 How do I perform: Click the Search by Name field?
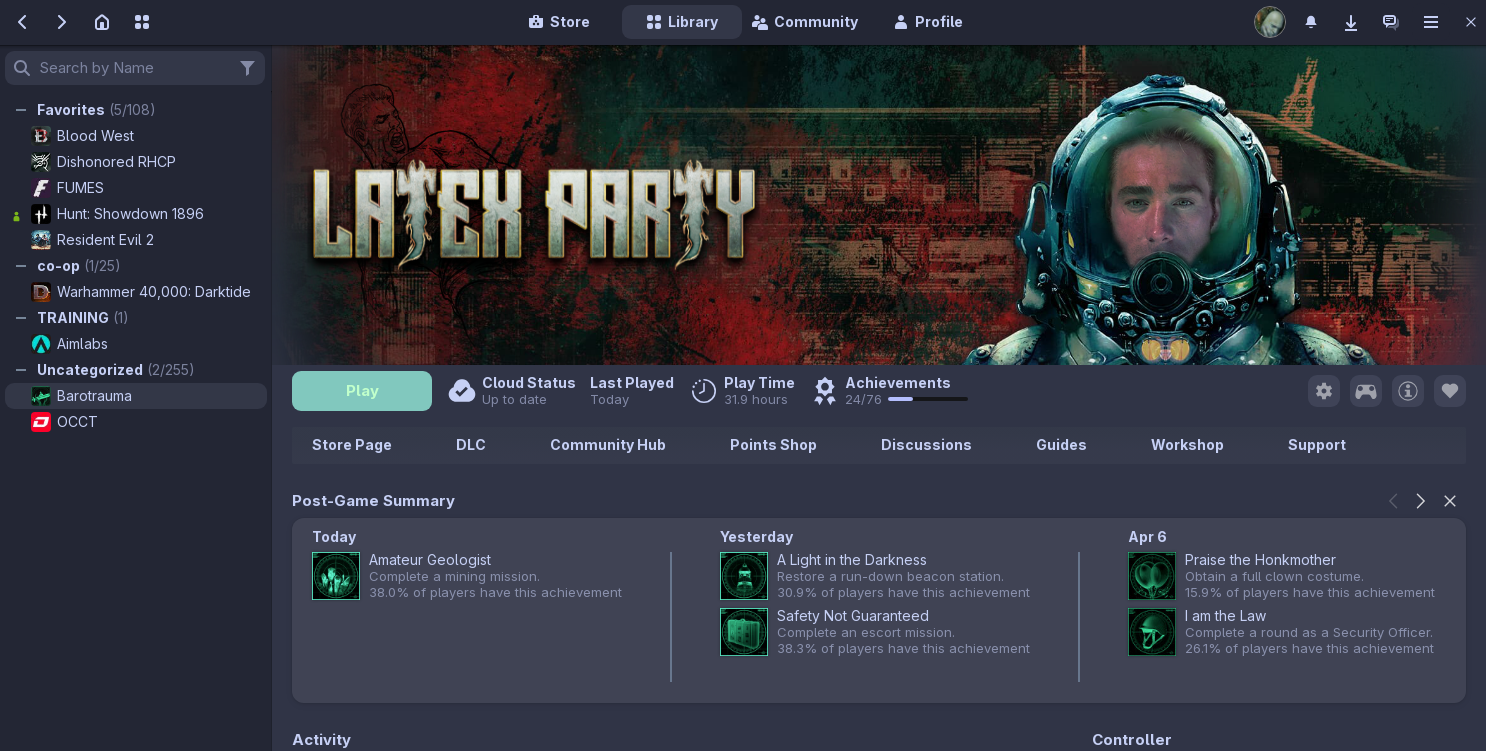click(x=135, y=68)
